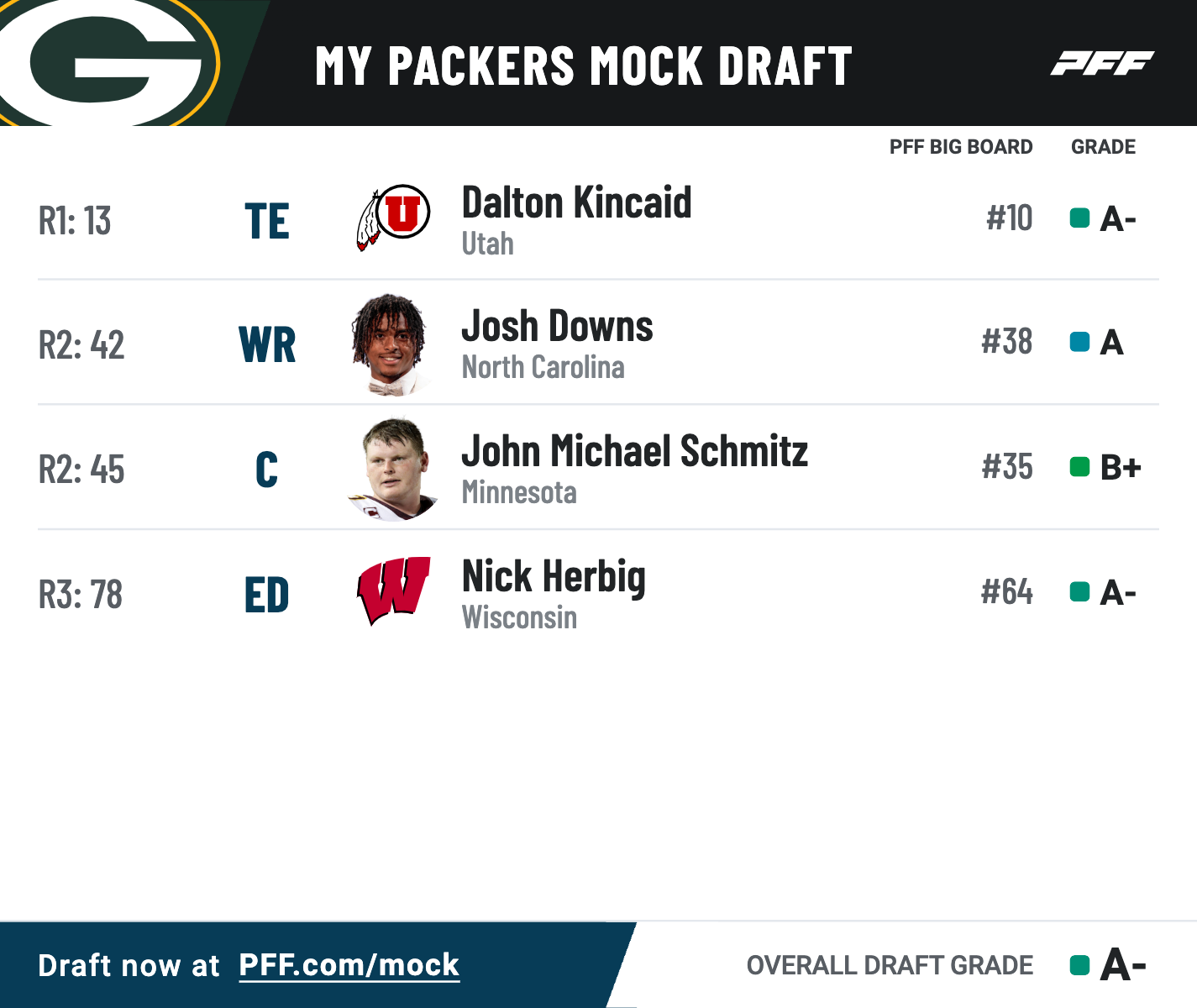Click the overall draft grade teal dot
Screen dimensions: 1197x1008
pos(1079,965)
